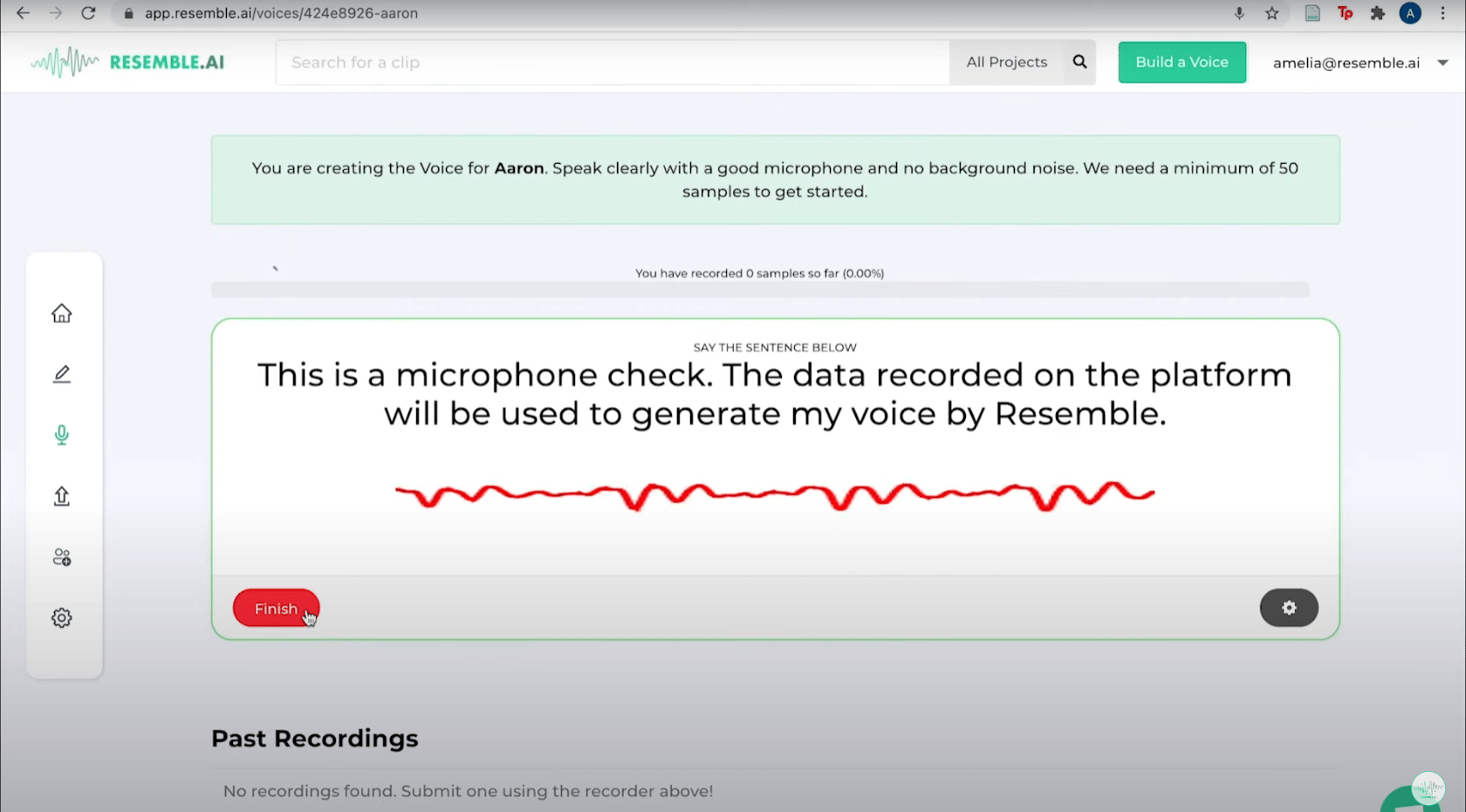Expand the amelia@resemble.ai account dropdown

click(1360, 63)
